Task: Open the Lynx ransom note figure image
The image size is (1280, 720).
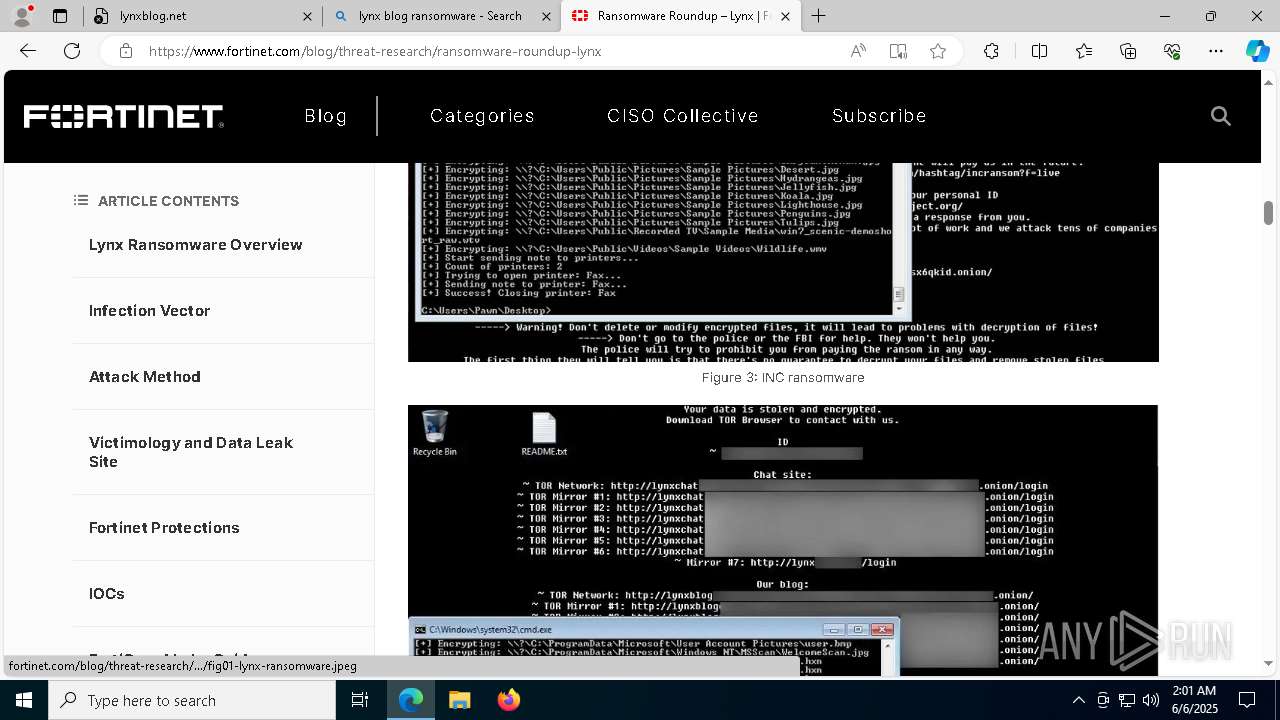Action: pos(783,540)
